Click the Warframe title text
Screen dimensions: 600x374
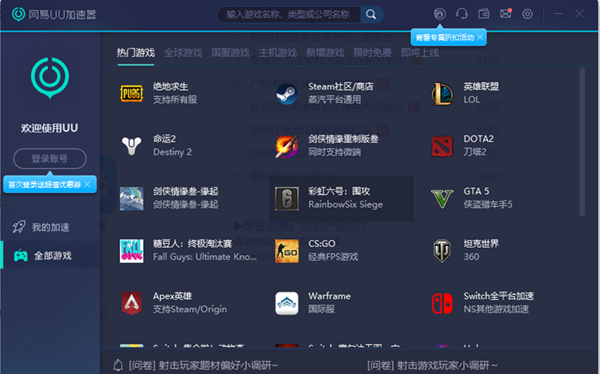[329, 296]
